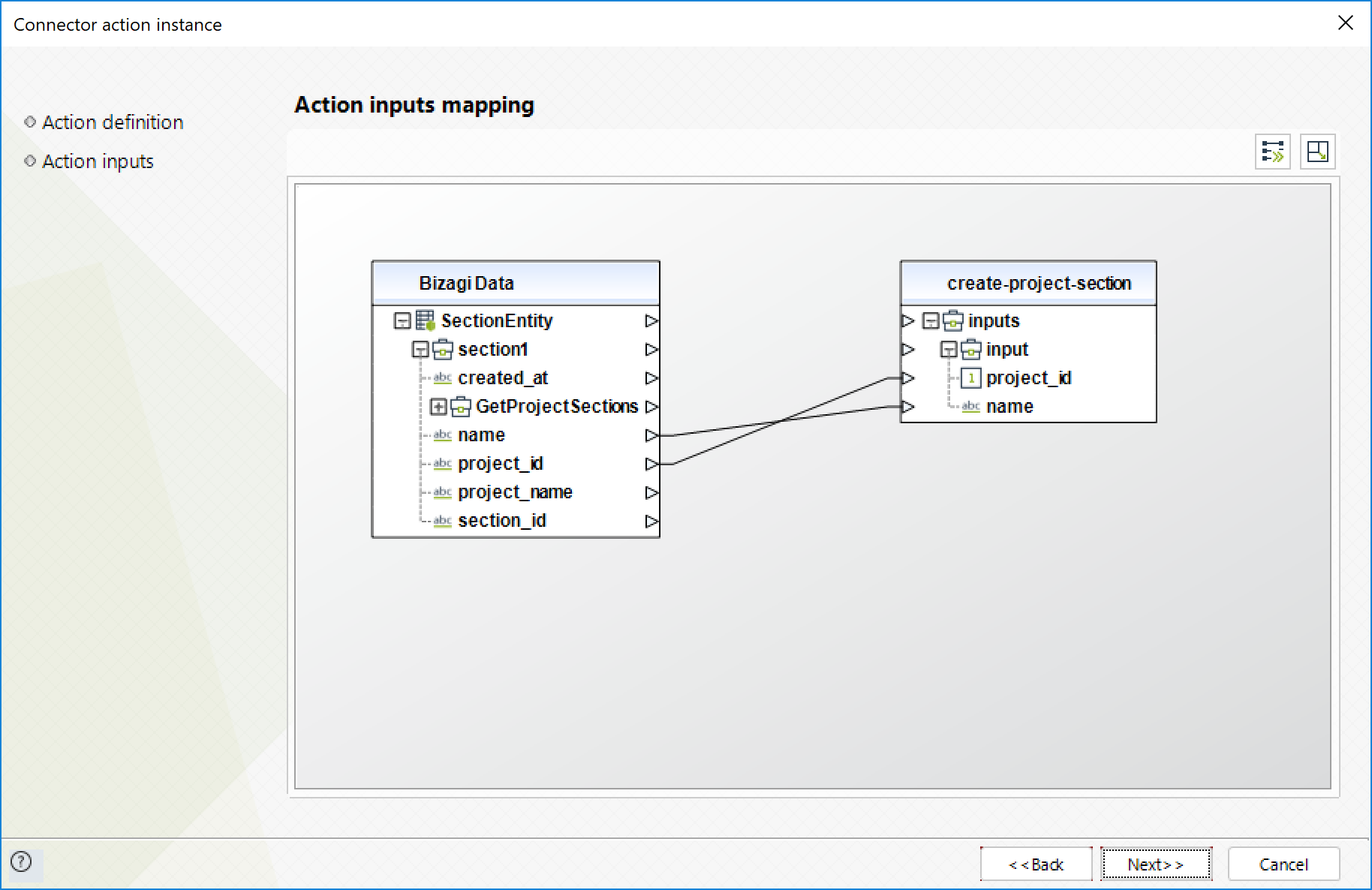This screenshot has height=890, width=1372.
Task: Open help via the question mark icon
Action: 21,861
